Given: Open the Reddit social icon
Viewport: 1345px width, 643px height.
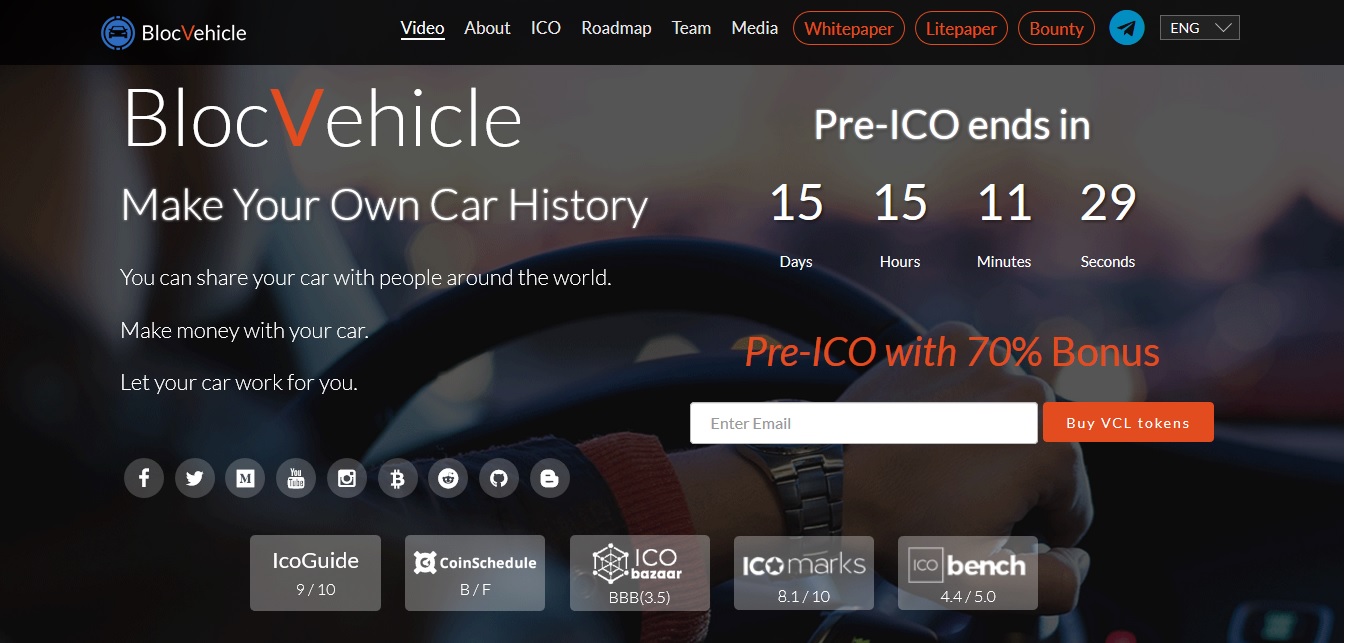Looking at the screenshot, I should pyautogui.click(x=448, y=478).
